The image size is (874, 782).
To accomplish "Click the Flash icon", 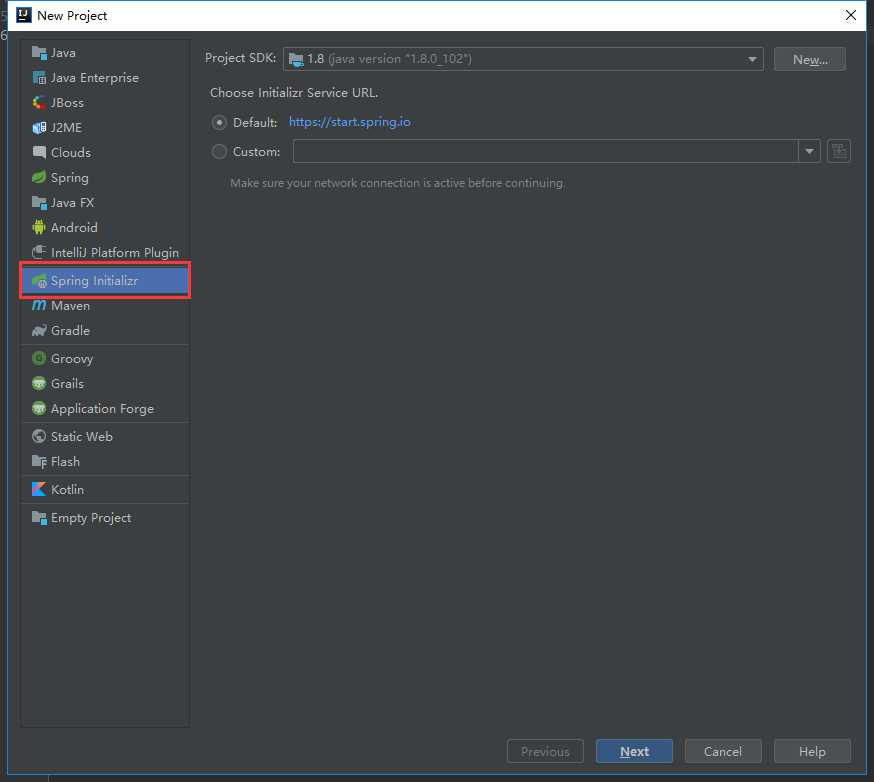I will pos(39,462).
